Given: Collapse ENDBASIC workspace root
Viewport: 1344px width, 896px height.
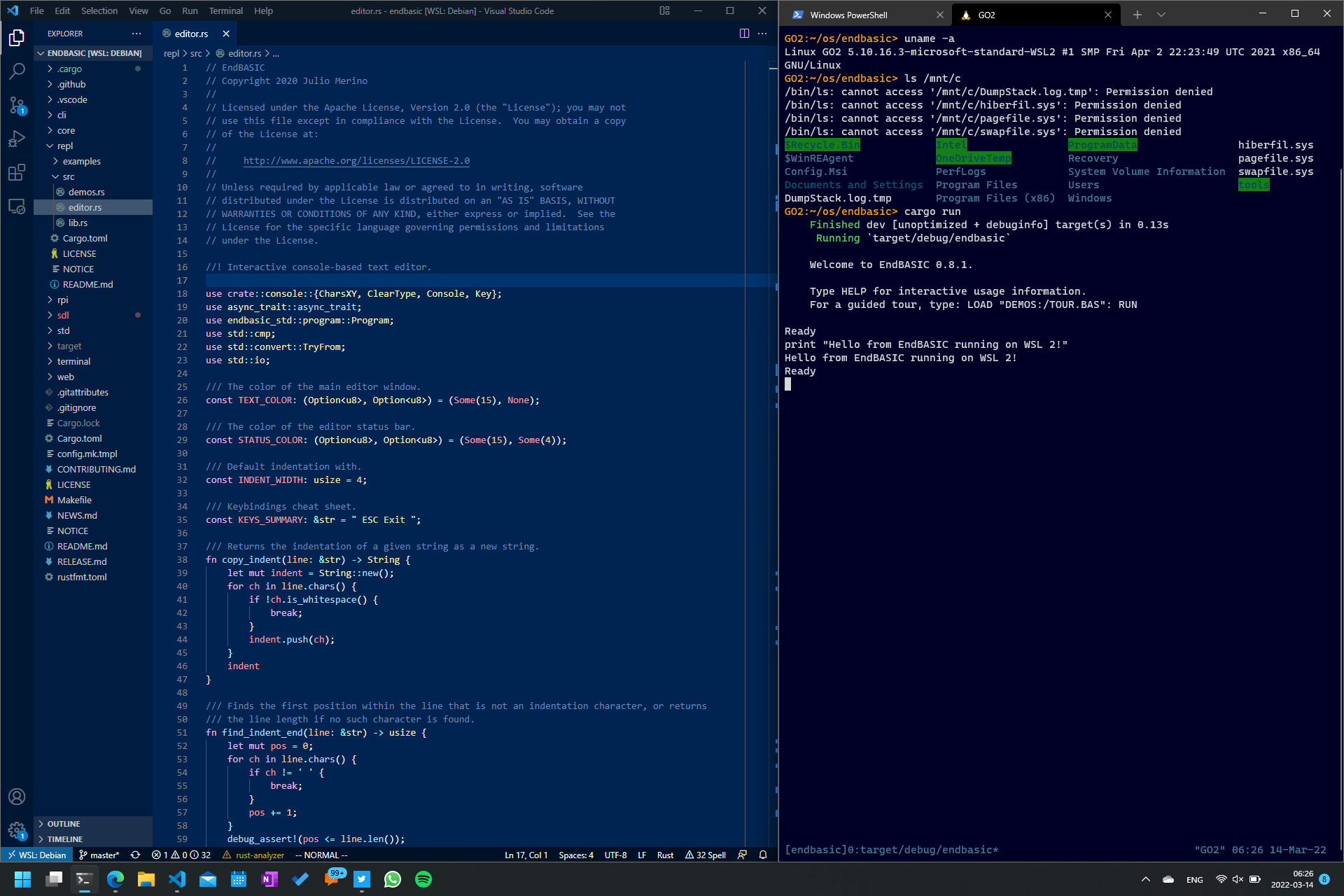Looking at the screenshot, I should 94,53.
